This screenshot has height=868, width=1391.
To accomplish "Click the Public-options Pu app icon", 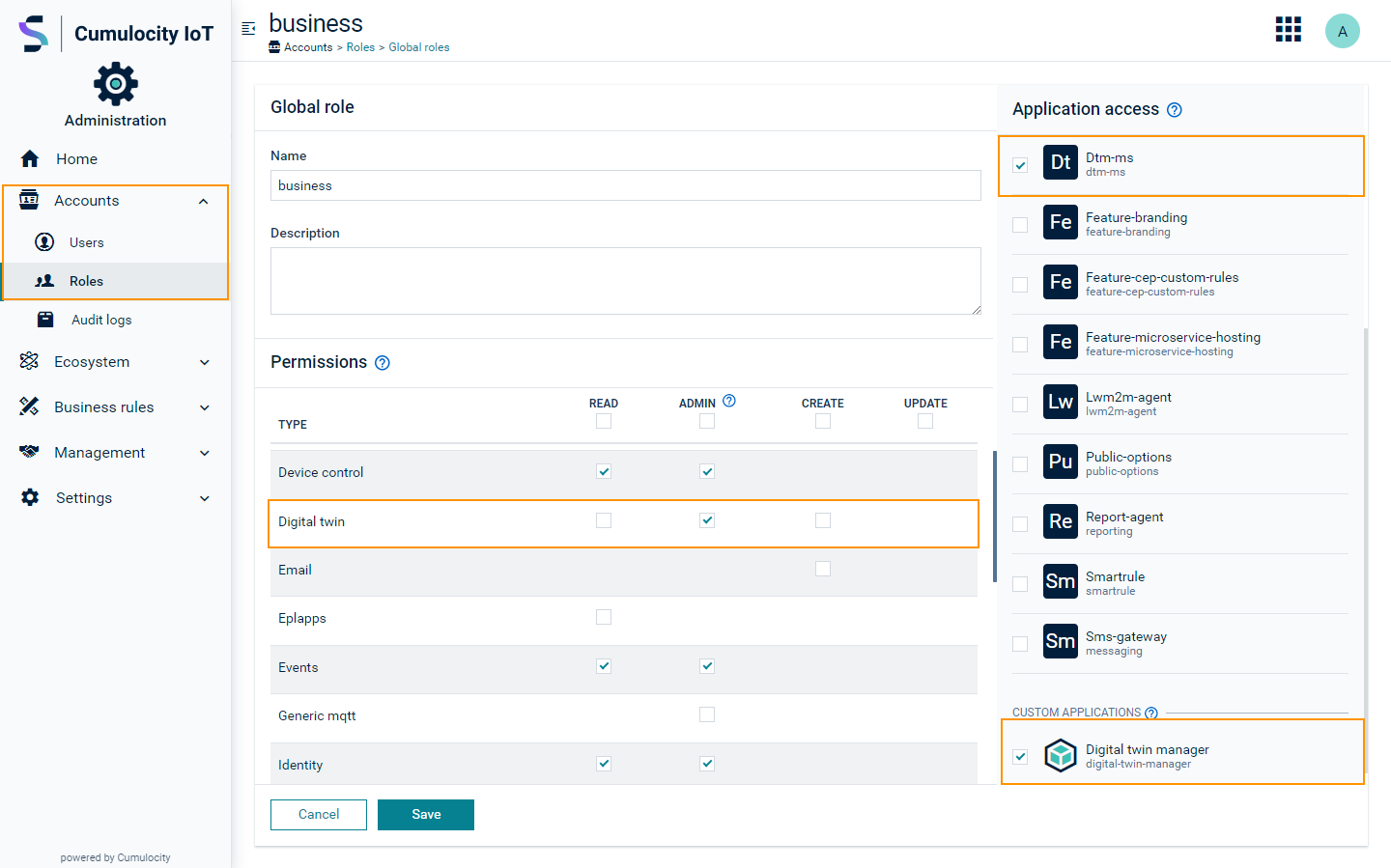I will [1061, 462].
